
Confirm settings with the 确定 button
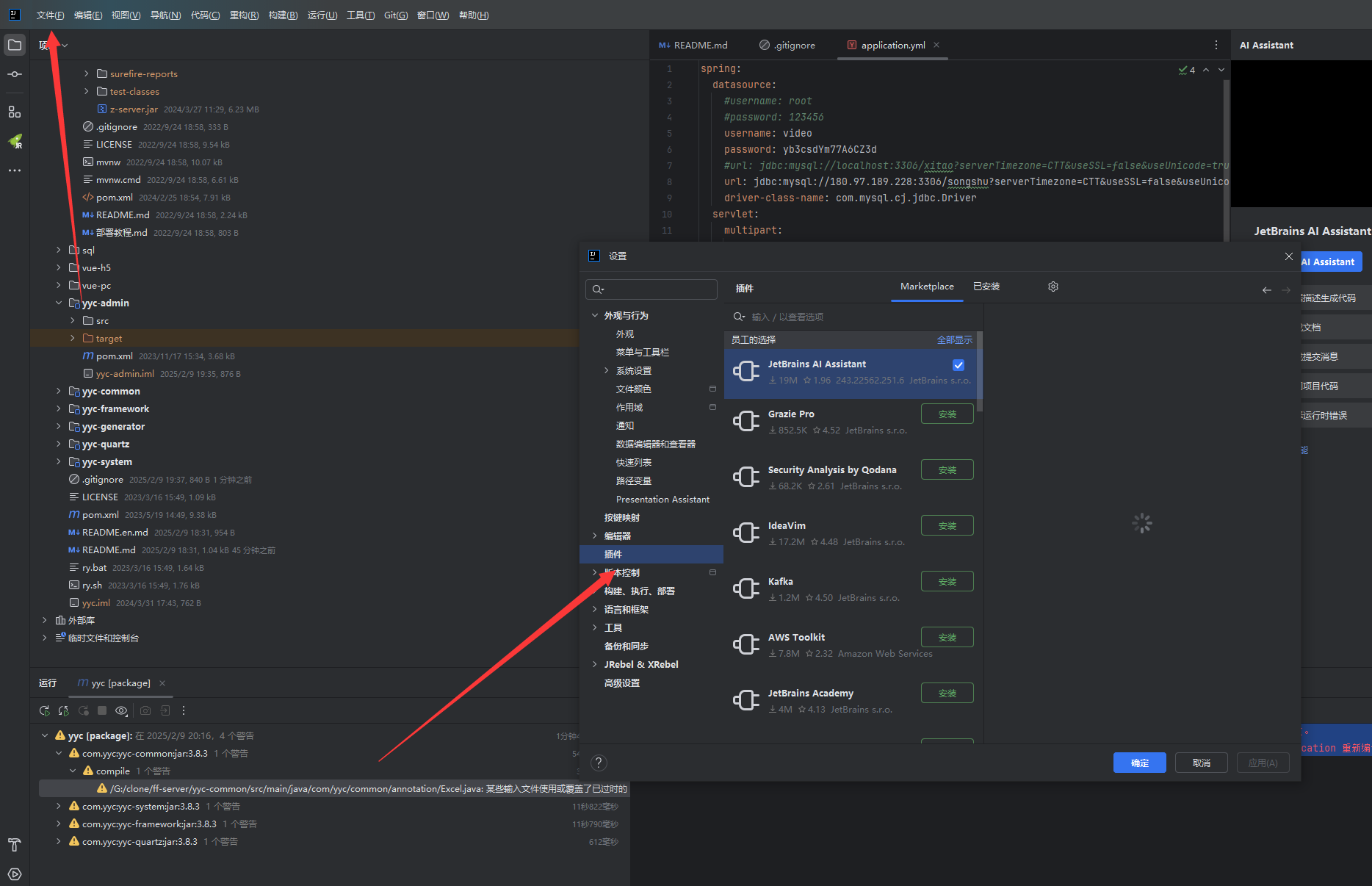click(x=1139, y=763)
